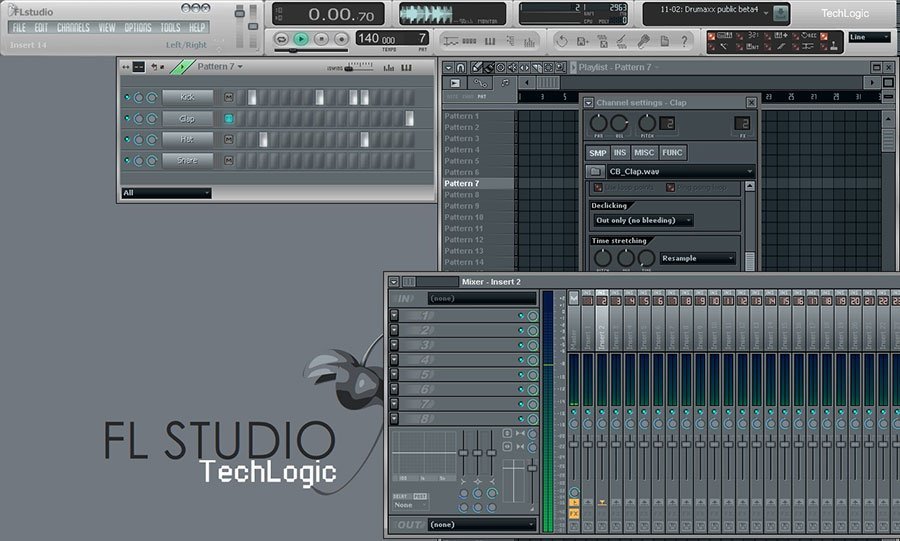
Task: Show the piano roll via toolbar icon
Action: 490,41
